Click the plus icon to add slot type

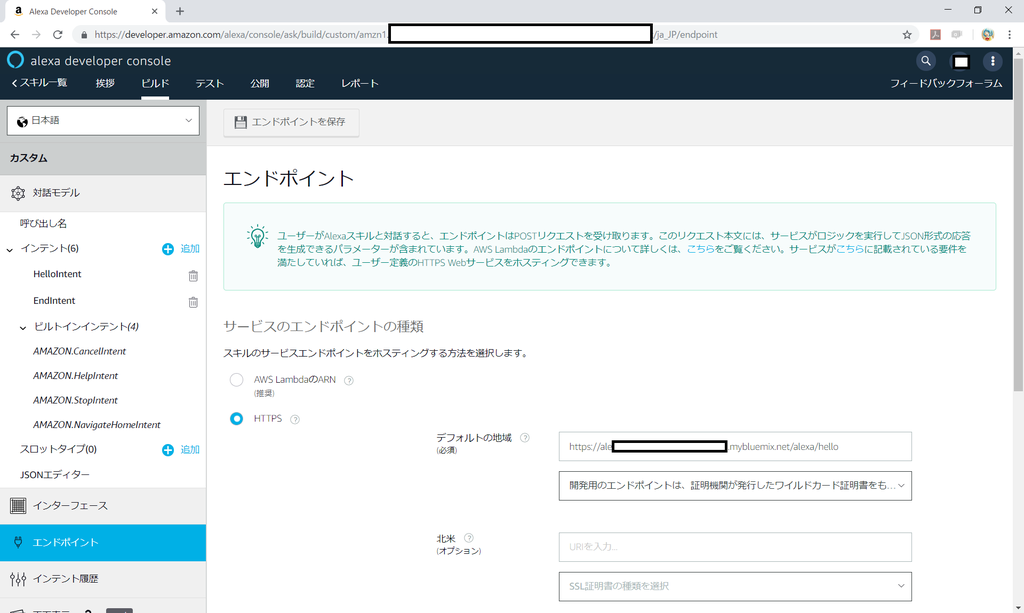(168, 450)
